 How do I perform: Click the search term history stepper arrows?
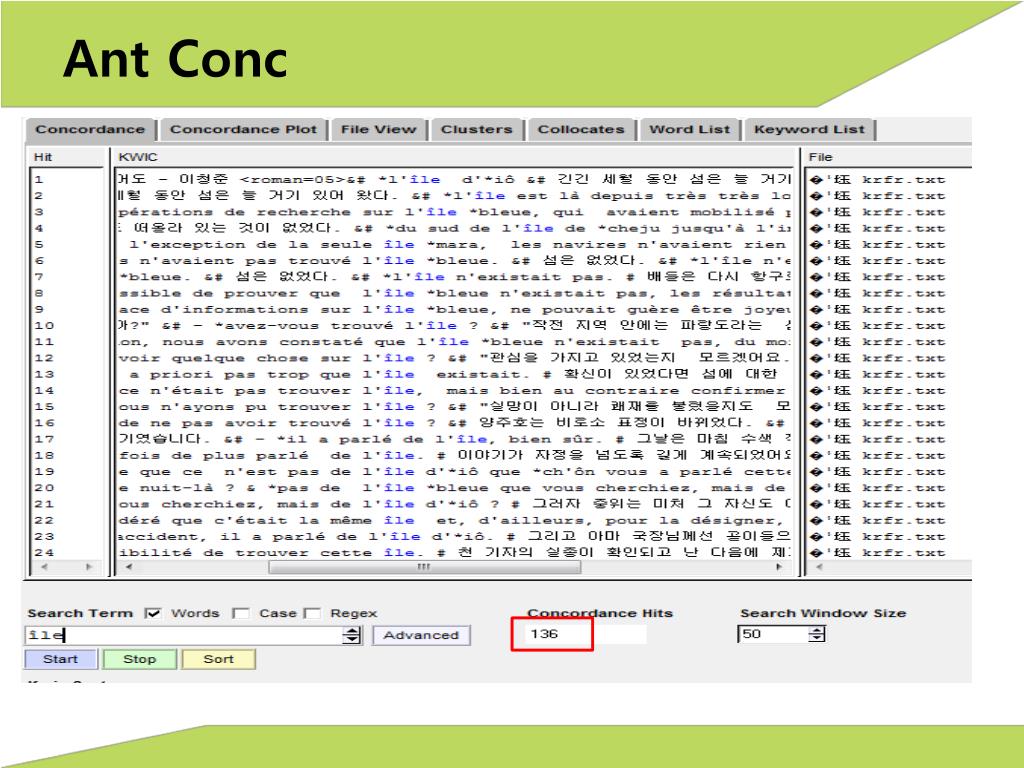(352, 635)
